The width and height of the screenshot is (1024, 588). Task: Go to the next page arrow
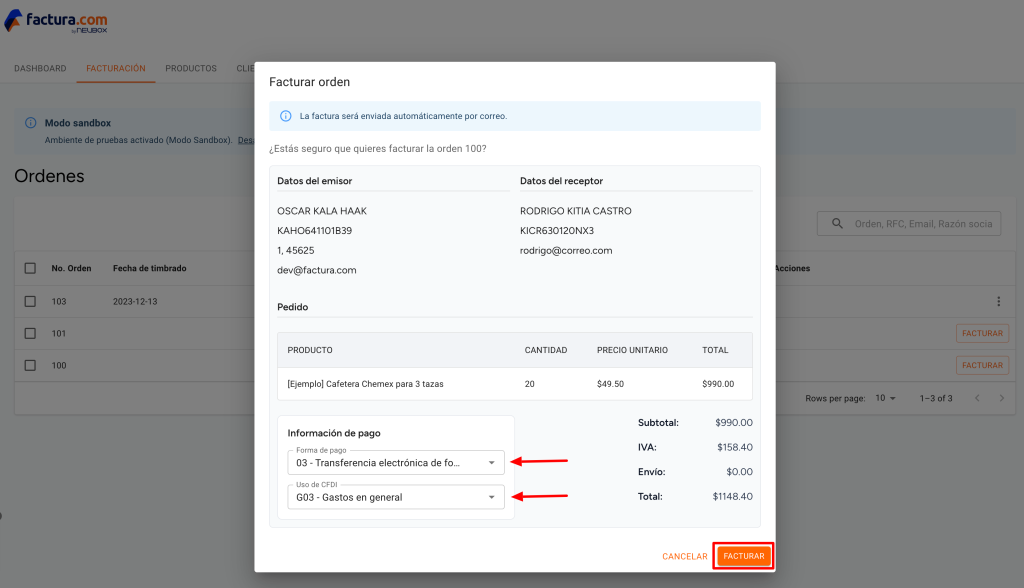(1002, 398)
